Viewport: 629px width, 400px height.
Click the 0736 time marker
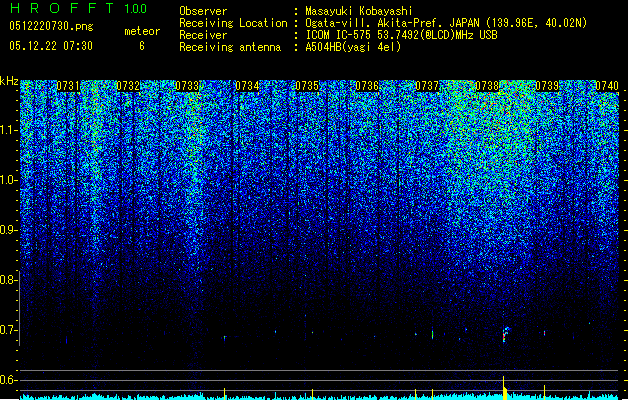367,86
